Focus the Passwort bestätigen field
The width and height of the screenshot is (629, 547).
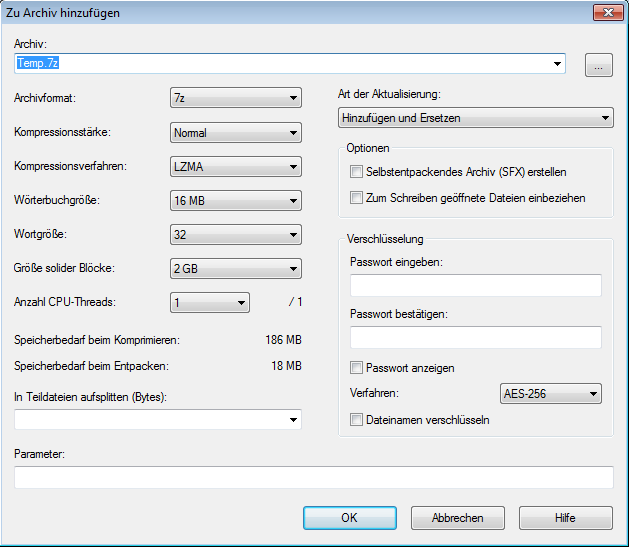(x=475, y=337)
